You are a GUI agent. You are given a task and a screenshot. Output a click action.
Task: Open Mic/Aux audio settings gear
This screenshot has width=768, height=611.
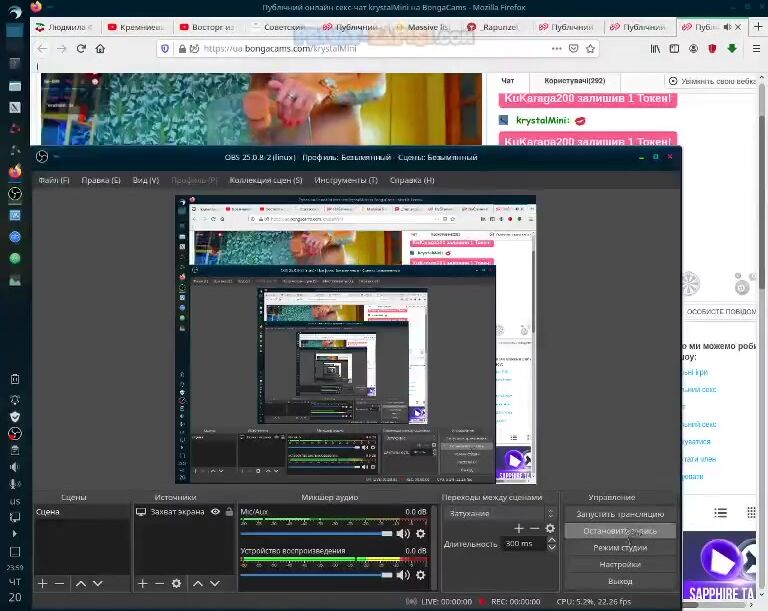pyautogui.click(x=421, y=534)
